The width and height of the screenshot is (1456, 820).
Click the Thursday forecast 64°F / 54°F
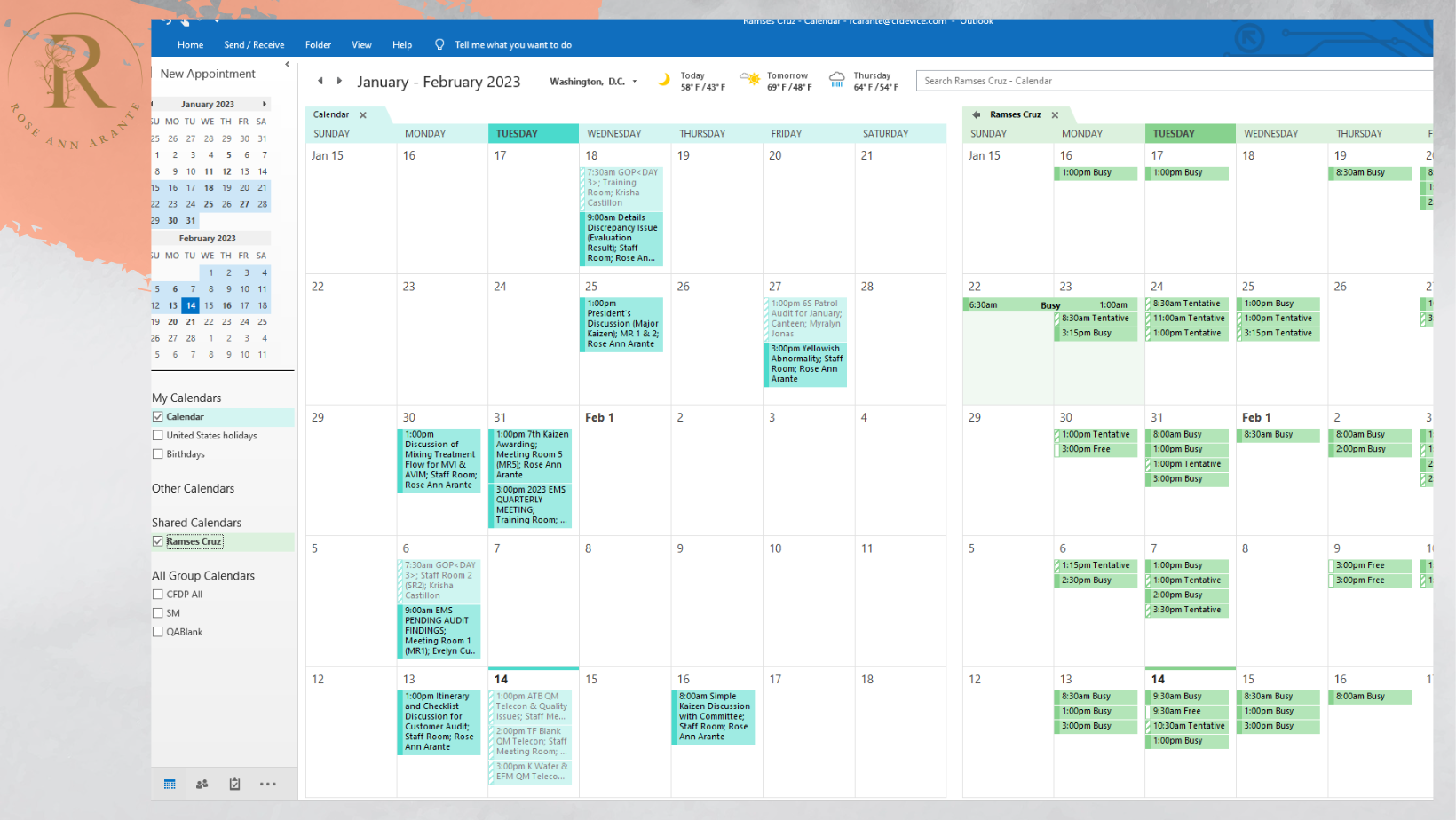coord(876,87)
